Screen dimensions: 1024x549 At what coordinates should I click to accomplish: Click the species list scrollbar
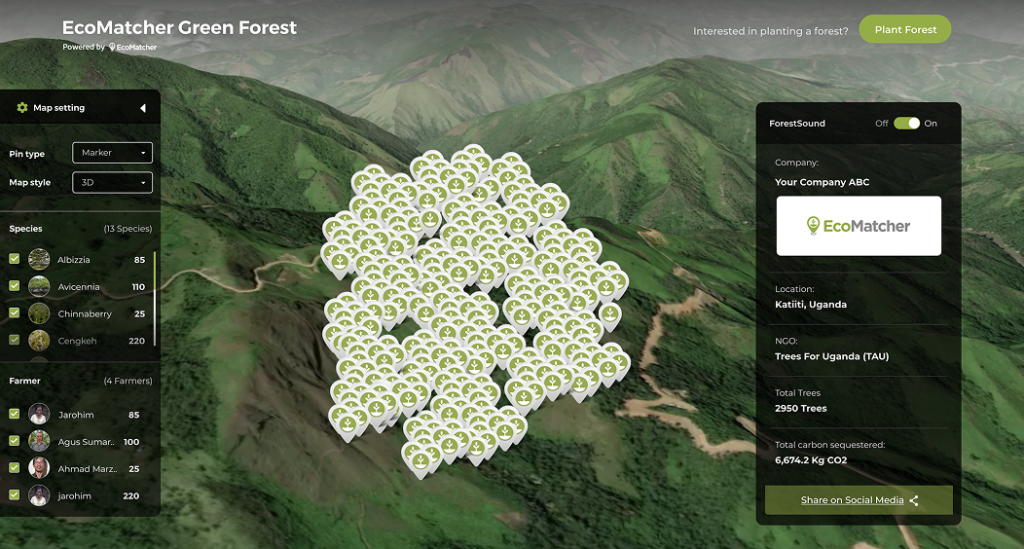point(155,298)
